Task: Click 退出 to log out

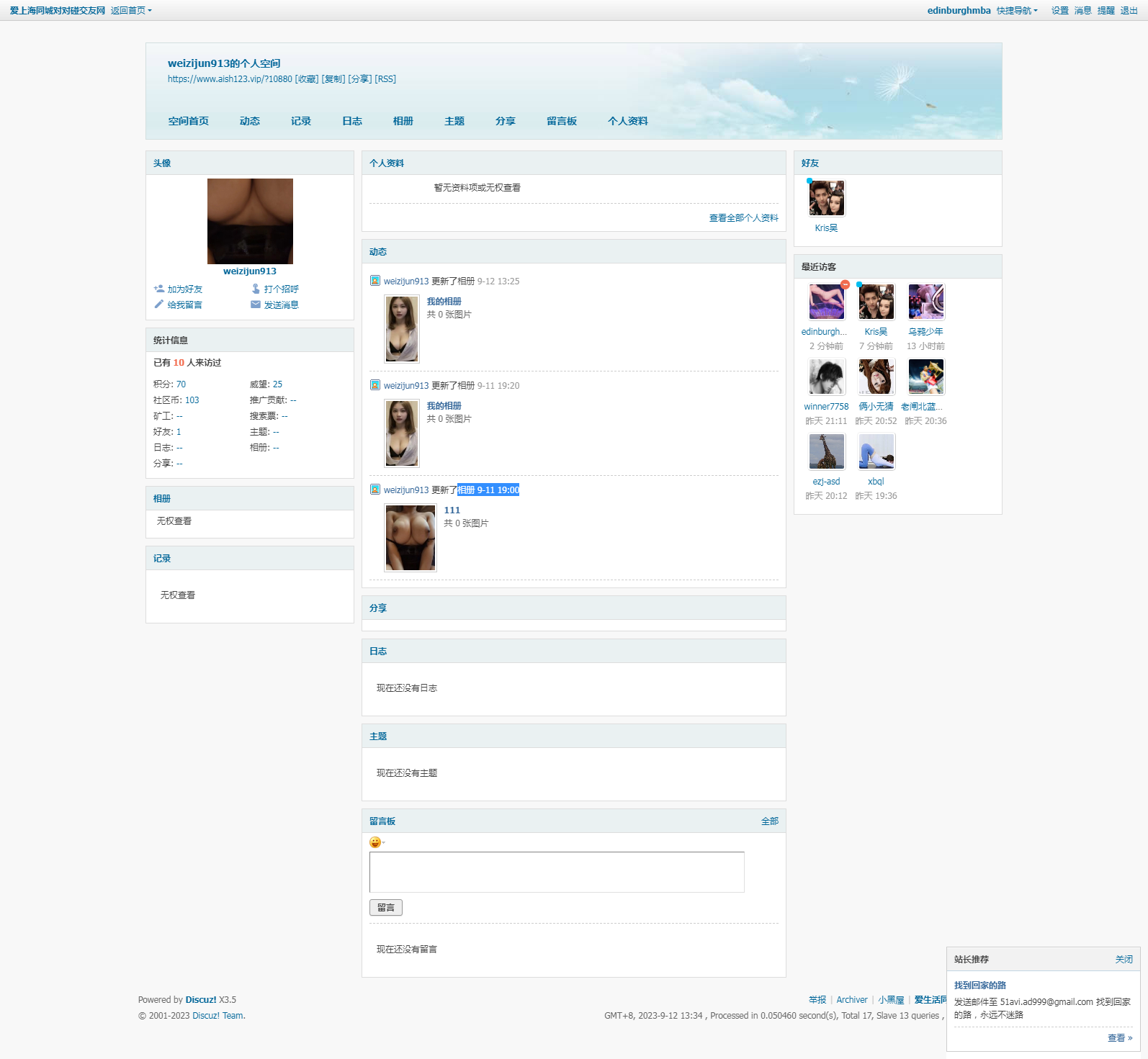Action: [1129, 11]
